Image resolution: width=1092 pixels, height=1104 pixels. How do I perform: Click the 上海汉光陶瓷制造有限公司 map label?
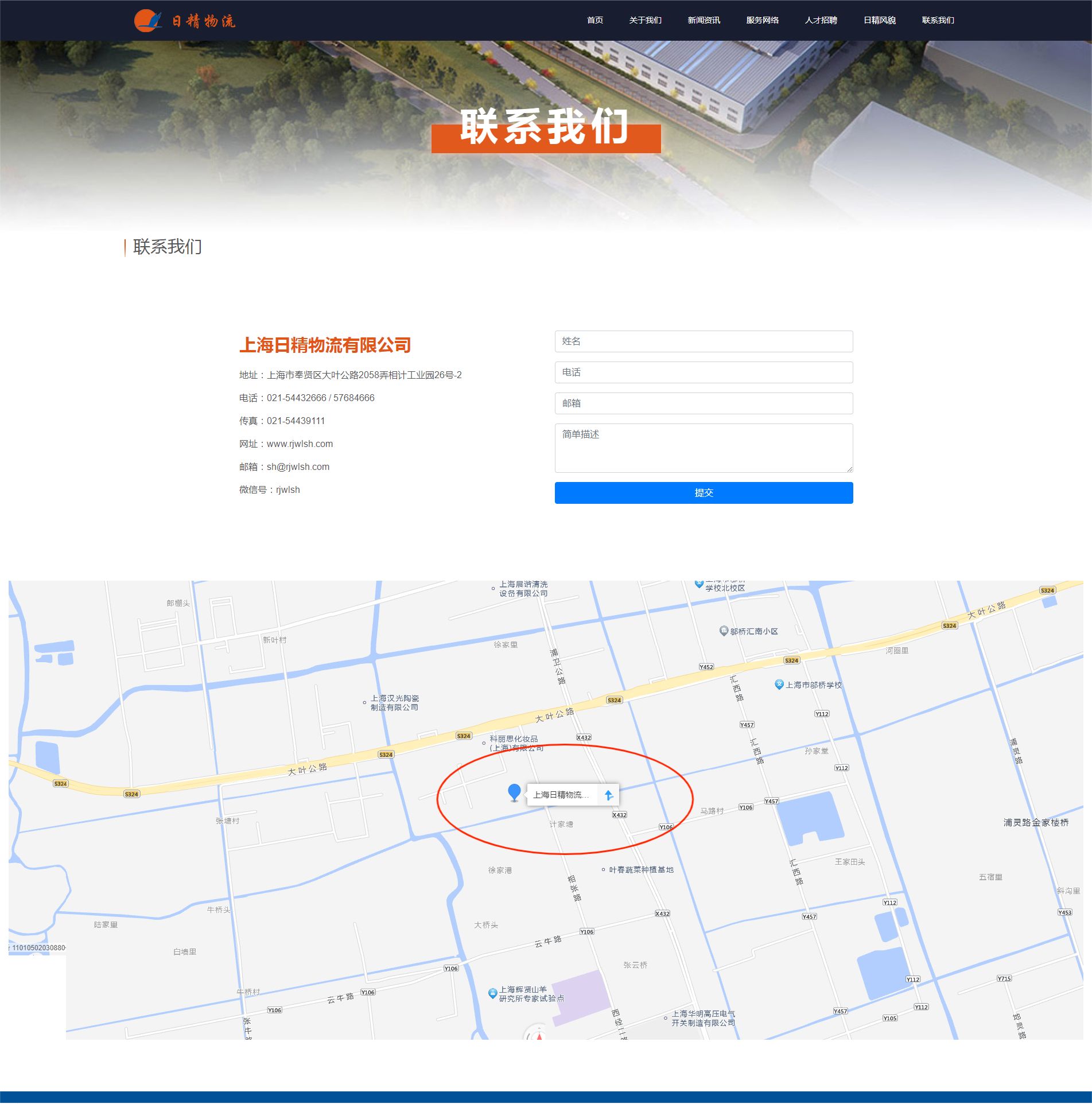tap(394, 703)
